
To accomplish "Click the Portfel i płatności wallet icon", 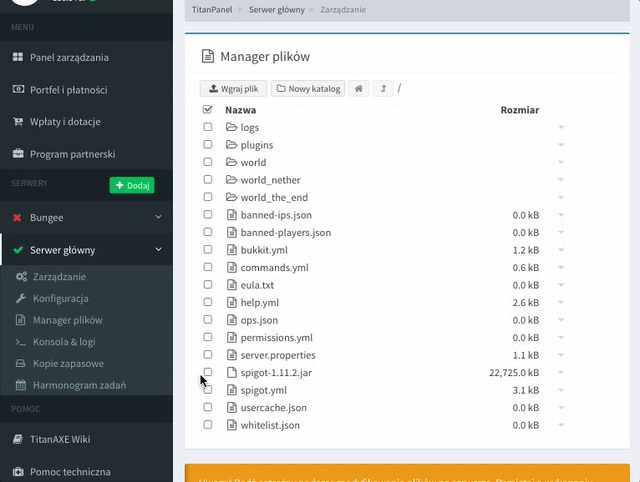I will tap(18, 90).
